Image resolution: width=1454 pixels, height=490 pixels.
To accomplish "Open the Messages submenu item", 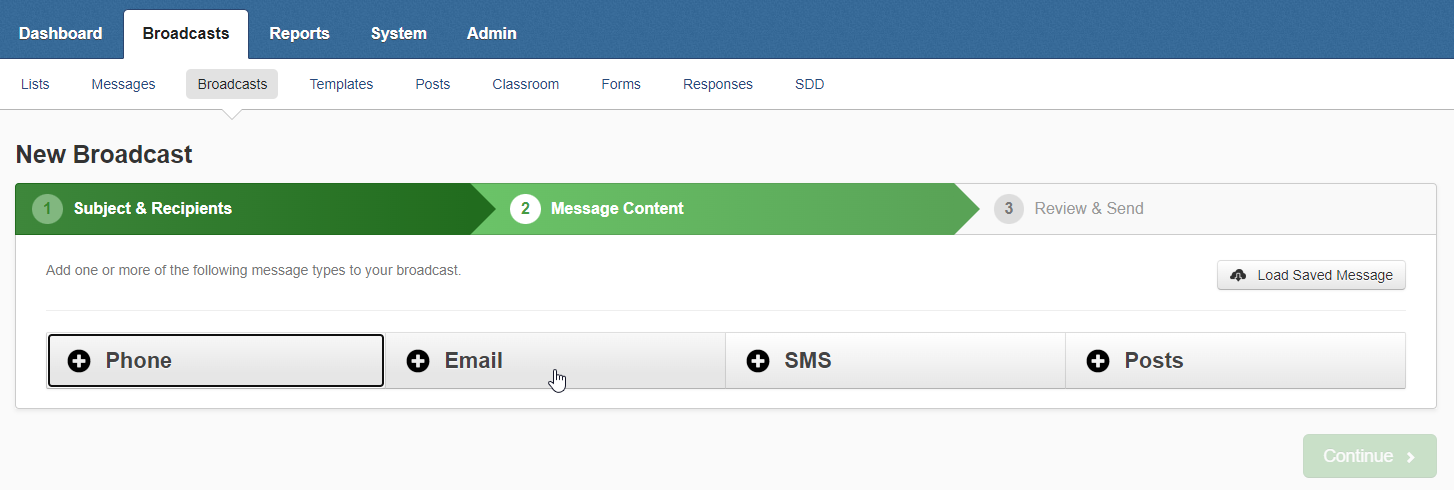I will click(123, 84).
